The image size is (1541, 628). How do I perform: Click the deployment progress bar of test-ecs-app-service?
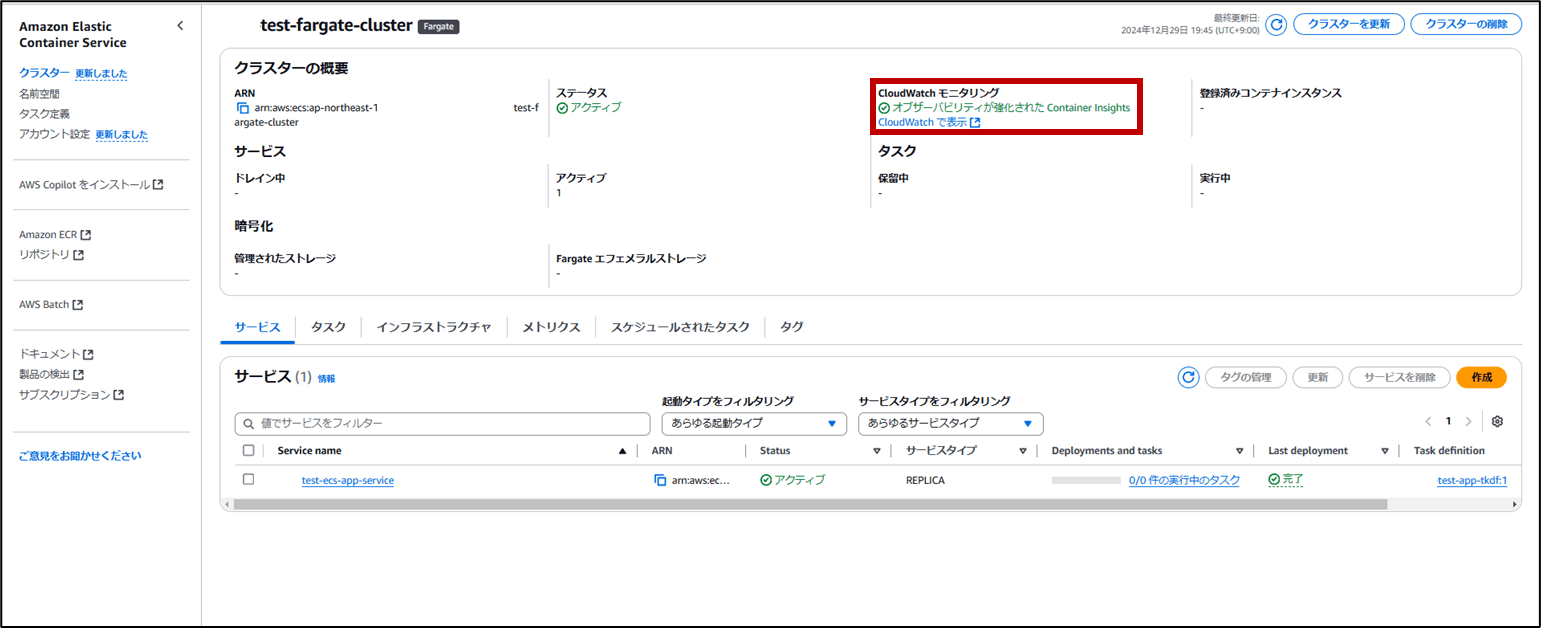tap(1086, 480)
